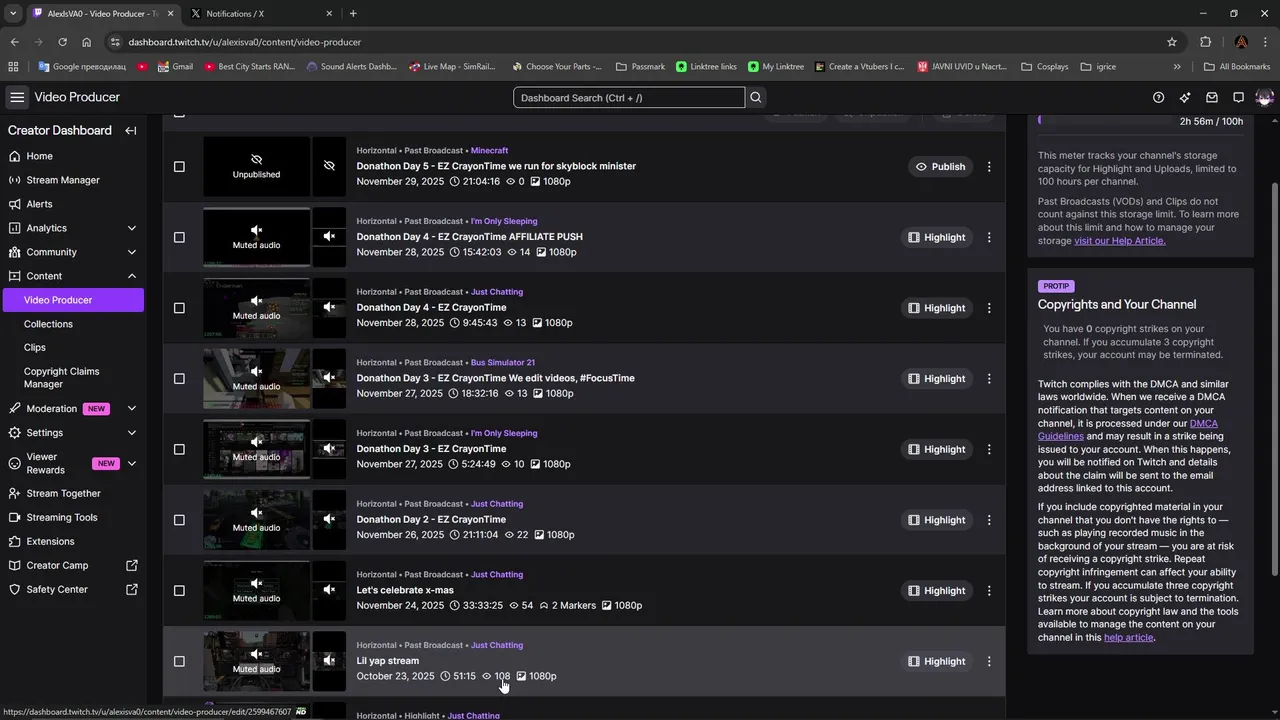The height and width of the screenshot is (720, 1280).
Task: Expand the Settings section
Action: tap(132, 432)
